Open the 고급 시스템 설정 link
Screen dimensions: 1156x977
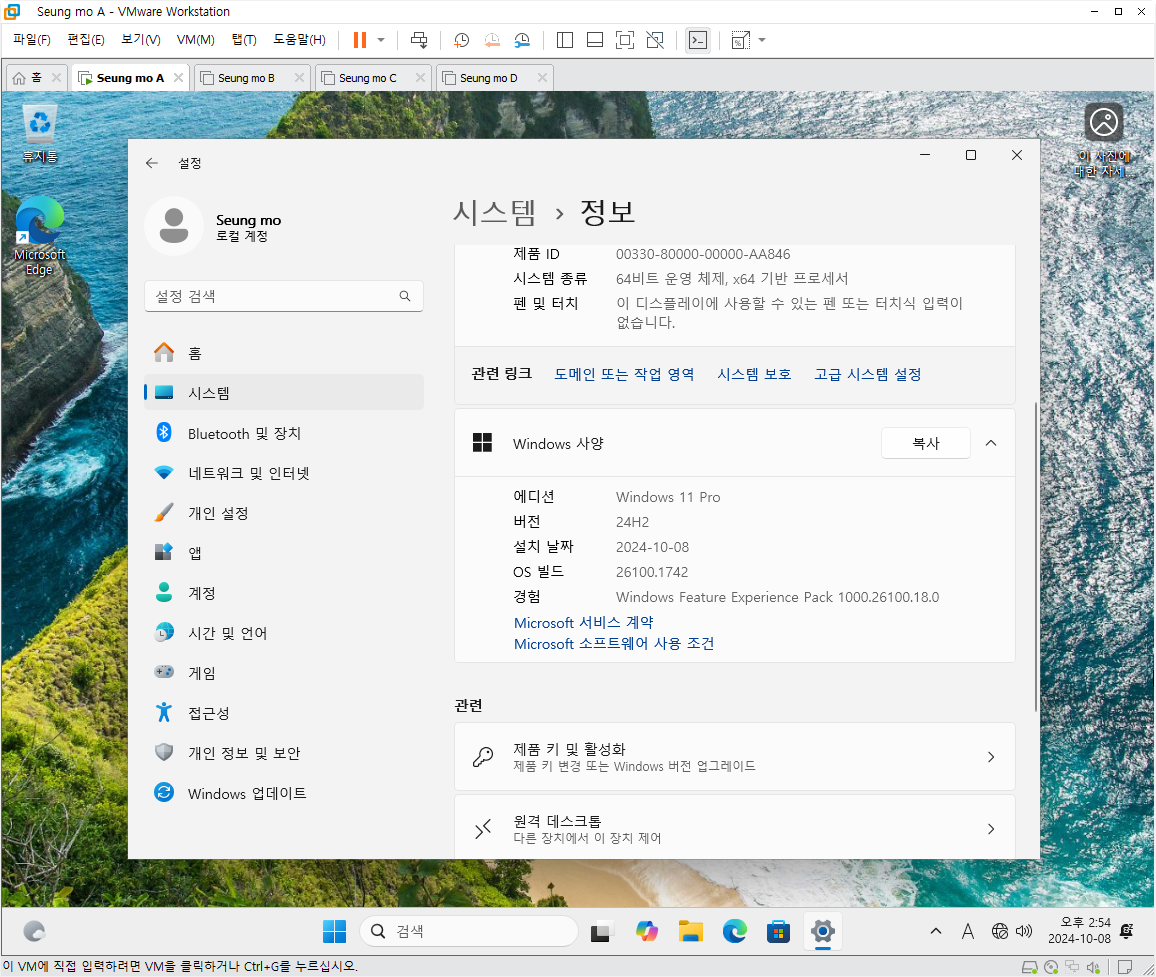pos(867,374)
